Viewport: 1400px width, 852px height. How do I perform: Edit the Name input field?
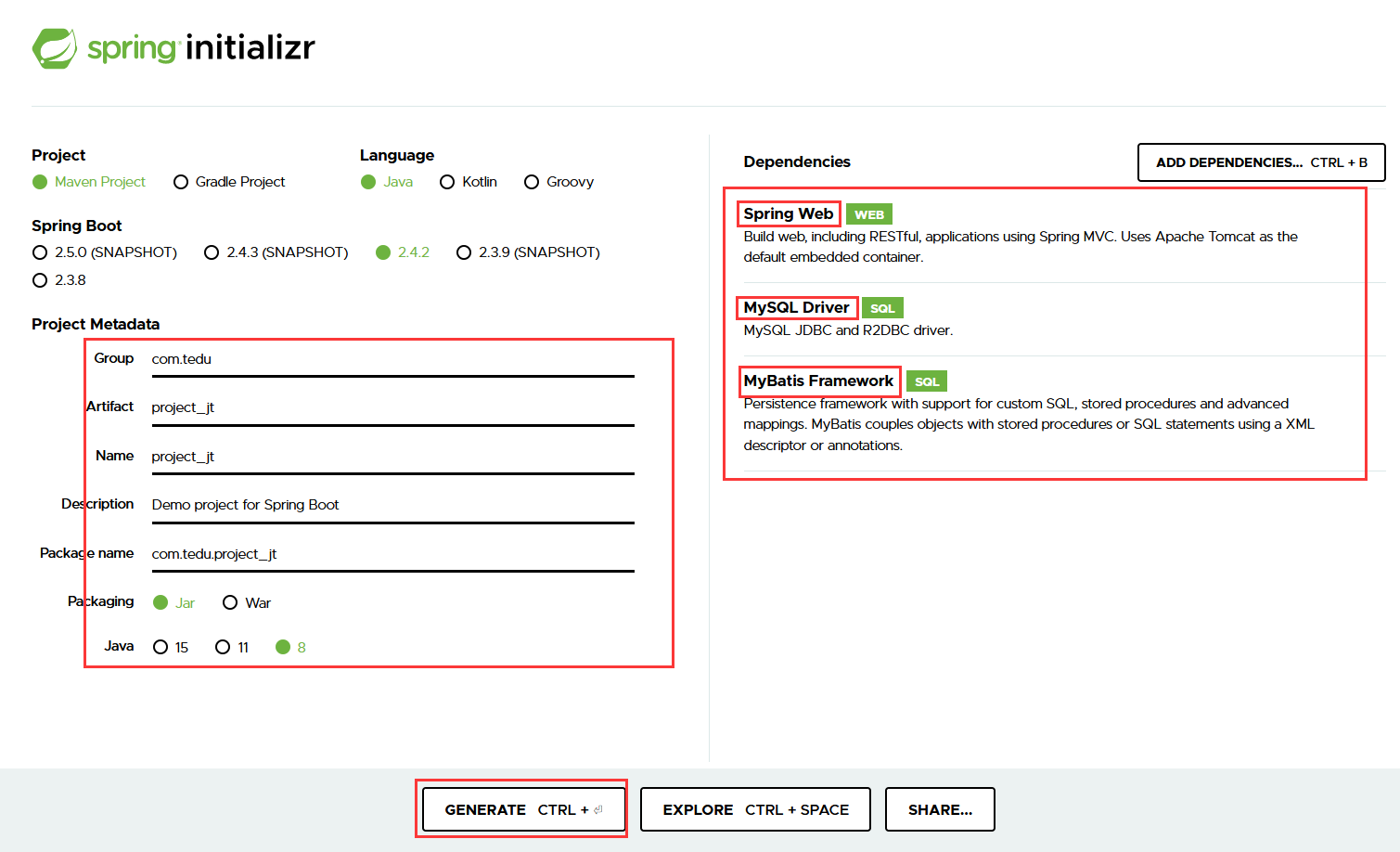[393, 457]
